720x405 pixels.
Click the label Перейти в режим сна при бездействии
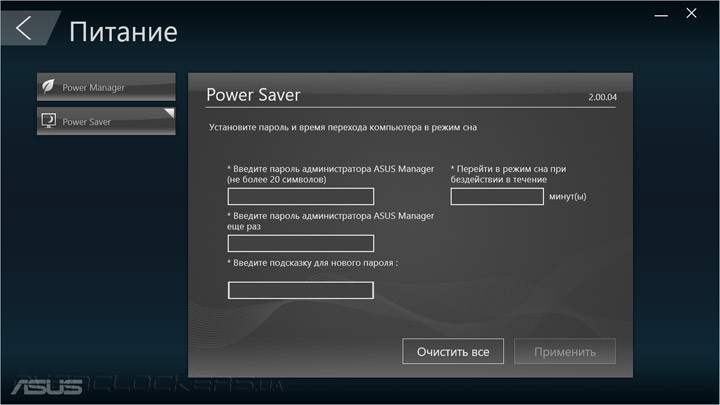pyautogui.click(x=508, y=174)
